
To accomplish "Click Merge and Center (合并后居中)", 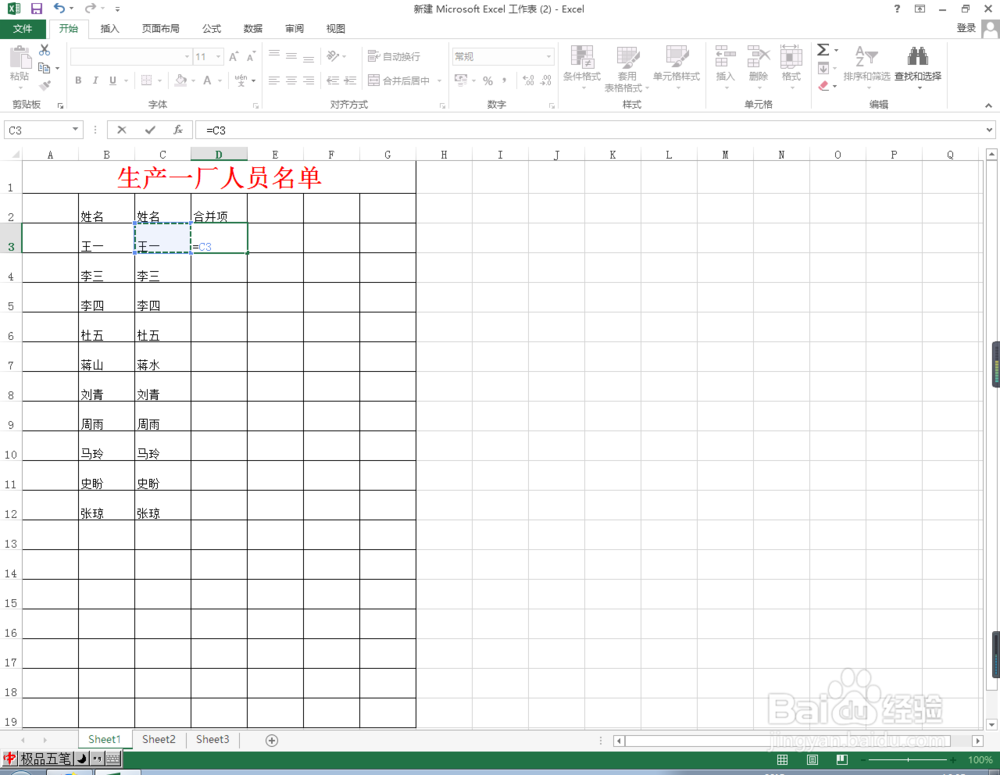I will (399, 80).
